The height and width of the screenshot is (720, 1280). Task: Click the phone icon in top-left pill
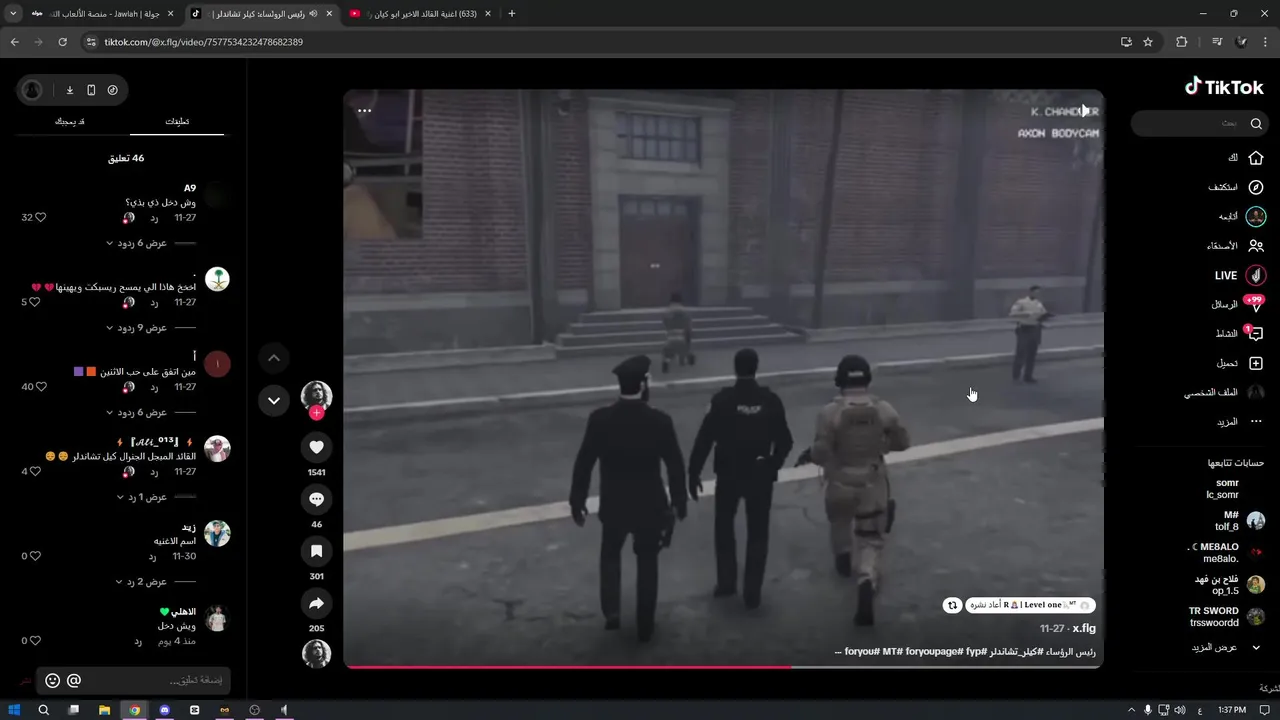(91, 90)
